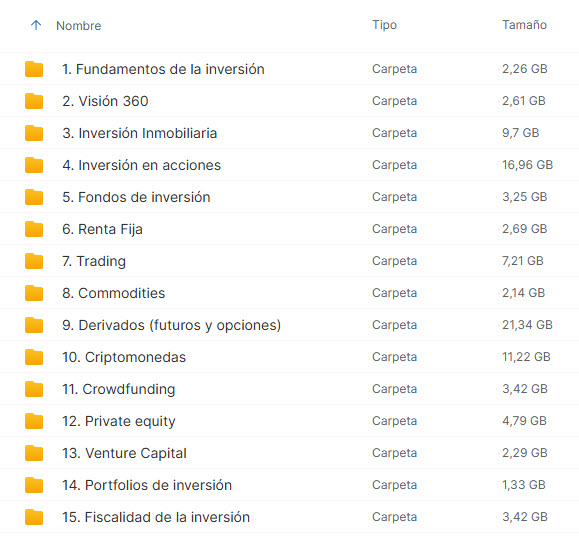Image resolution: width=579 pixels, height=556 pixels.
Task: Click folder icon of Fiscalidad de la inversión
Action: point(34,517)
